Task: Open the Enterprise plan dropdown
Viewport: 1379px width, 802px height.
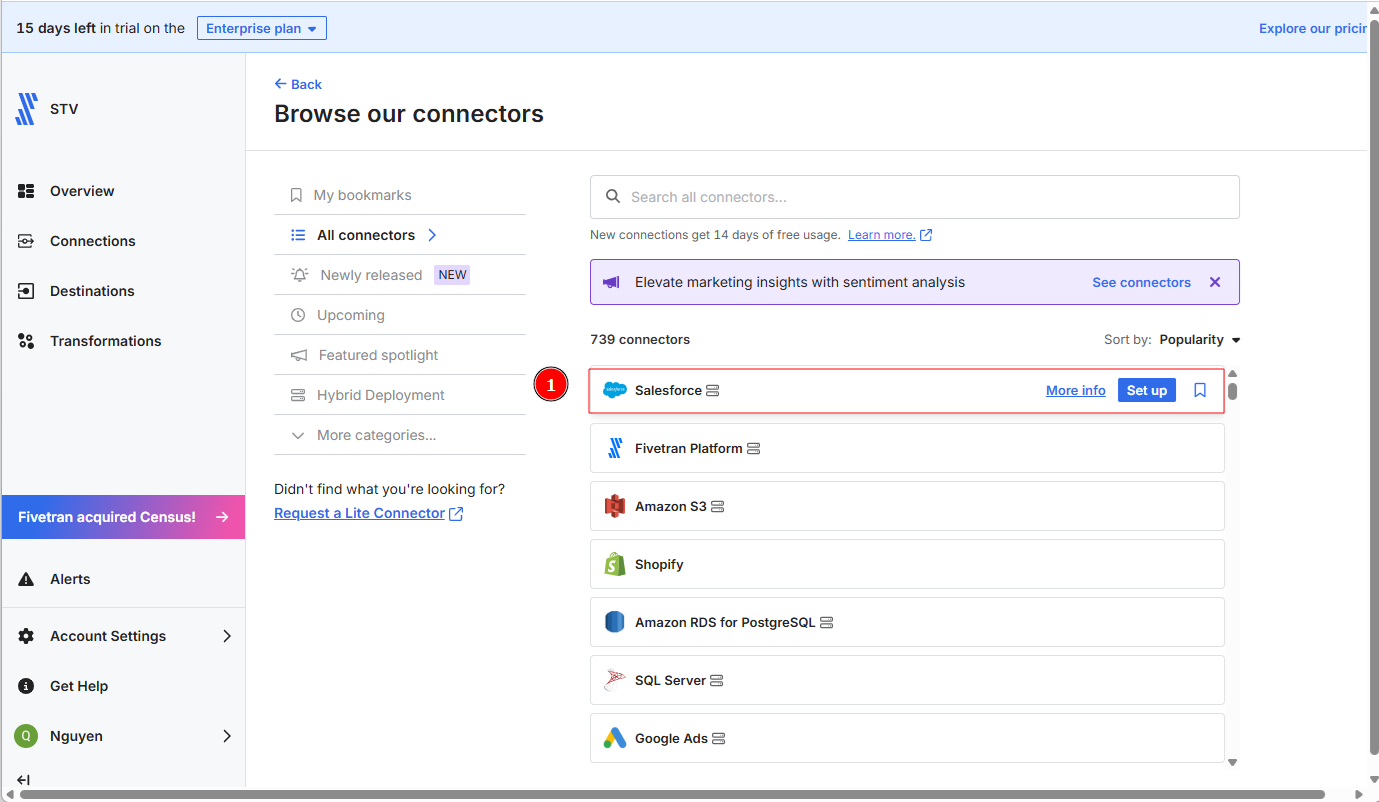Action: (261, 28)
